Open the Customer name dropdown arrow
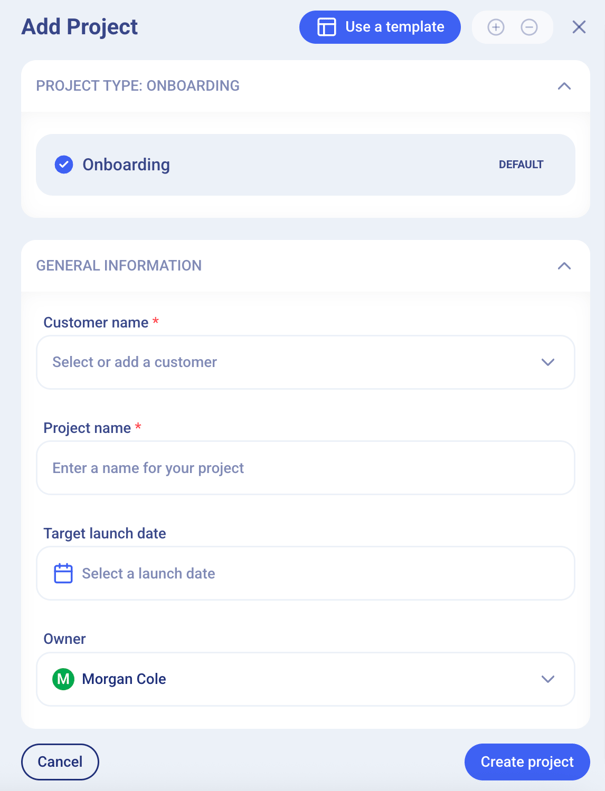 [x=548, y=362]
